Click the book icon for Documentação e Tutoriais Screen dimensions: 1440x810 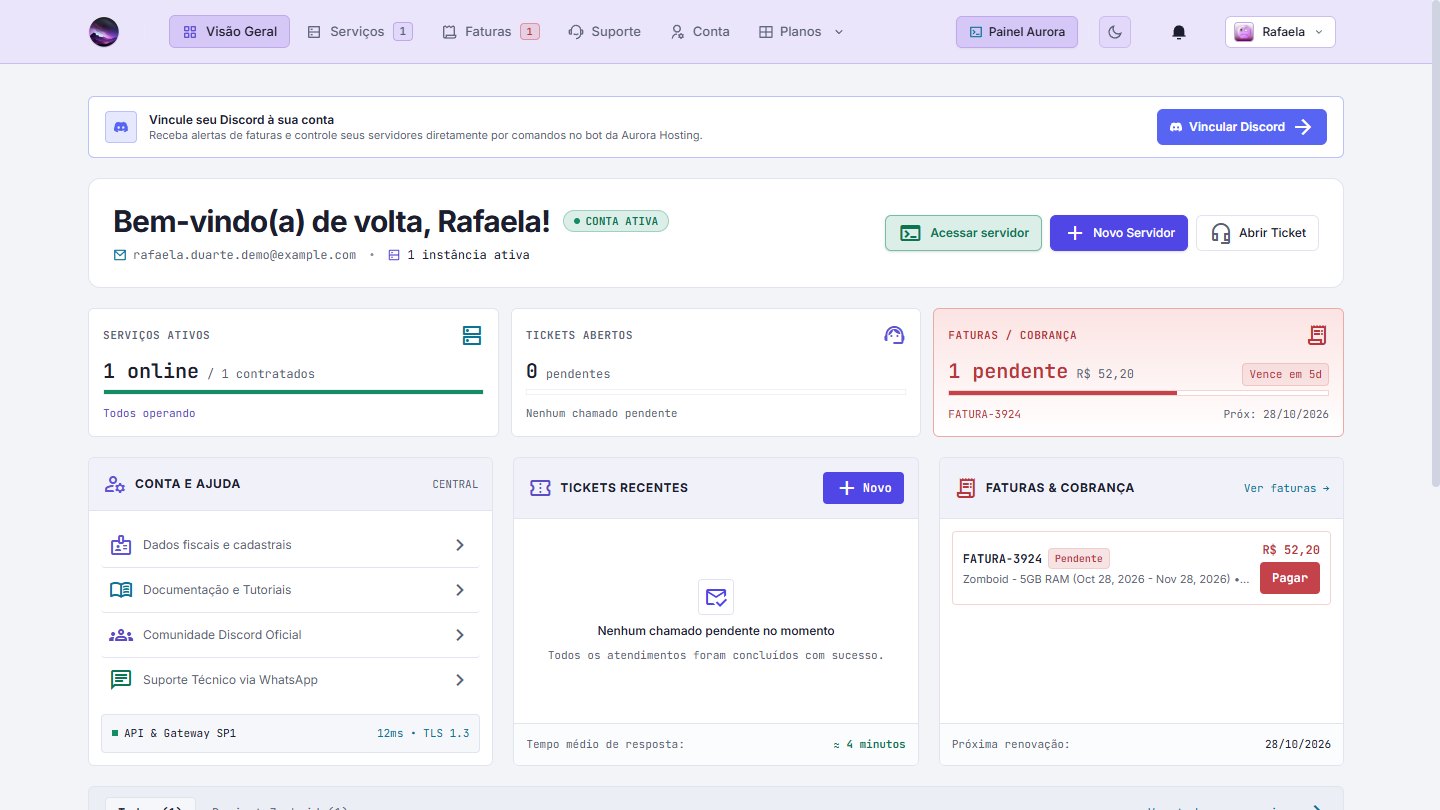click(121, 590)
